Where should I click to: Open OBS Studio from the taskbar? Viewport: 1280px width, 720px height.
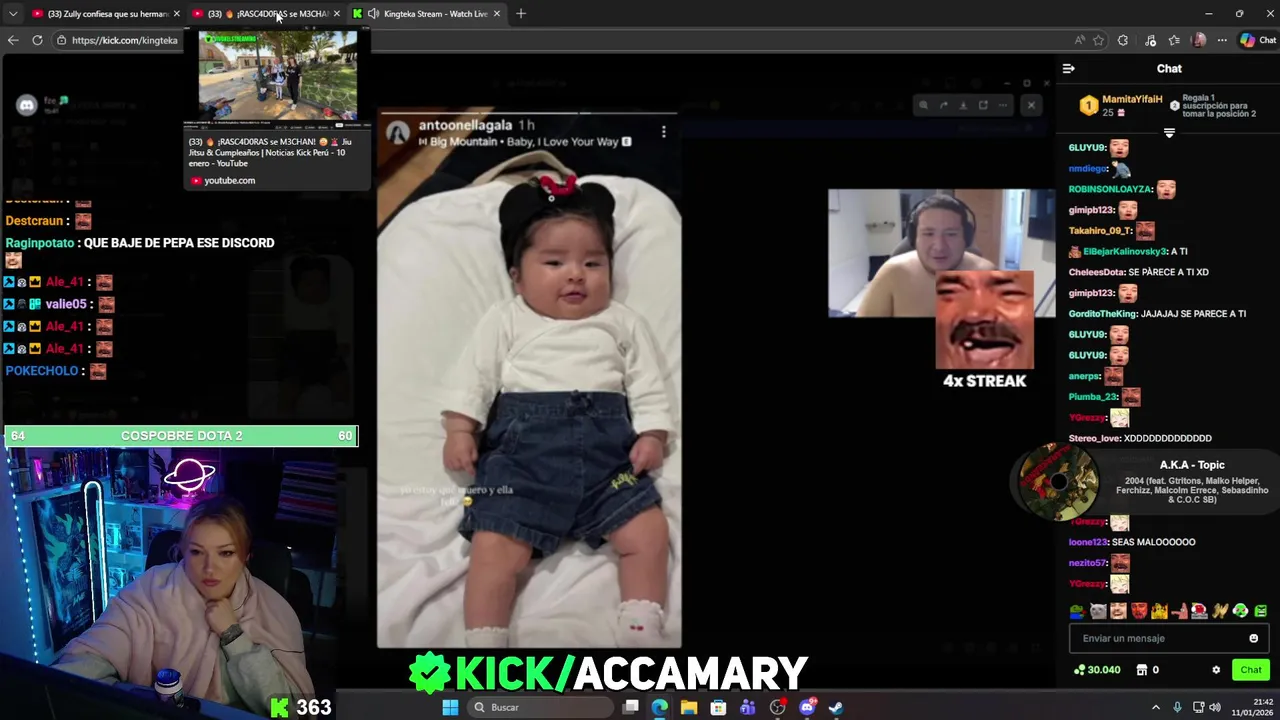tap(777, 707)
